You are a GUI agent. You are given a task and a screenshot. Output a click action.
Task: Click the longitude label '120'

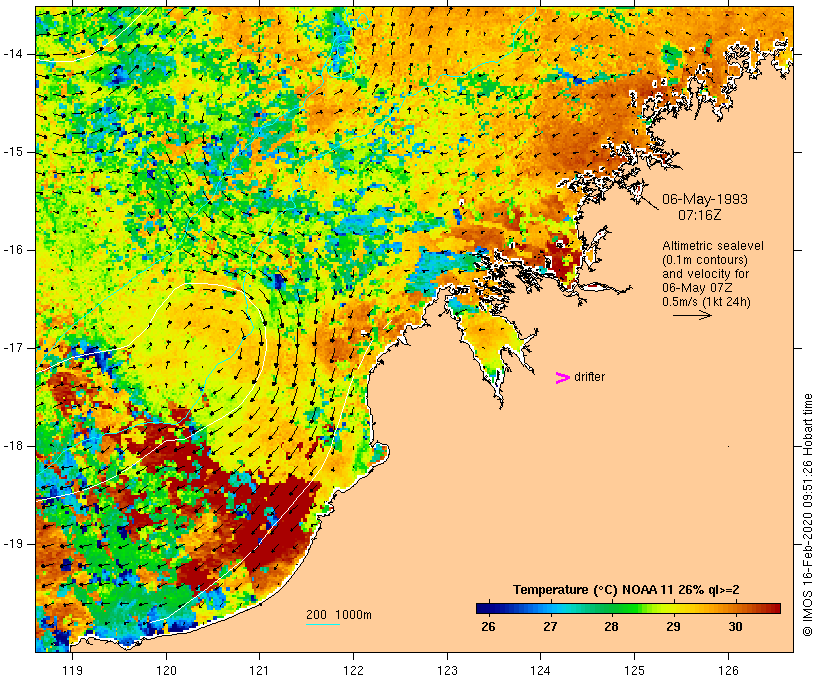[166, 671]
